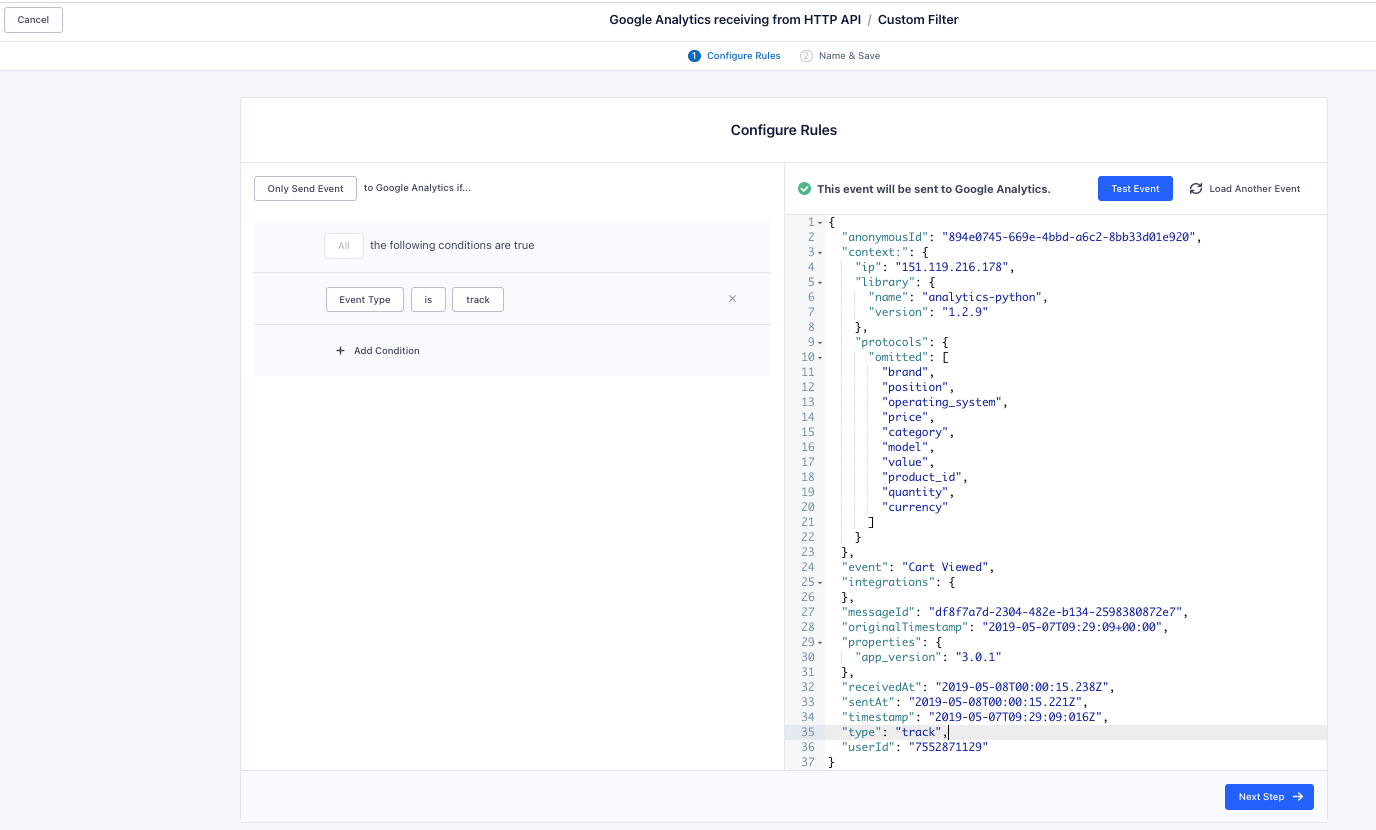Collapse the context object in the JSON viewer
This screenshot has height=830, width=1376.
point(818,251)
